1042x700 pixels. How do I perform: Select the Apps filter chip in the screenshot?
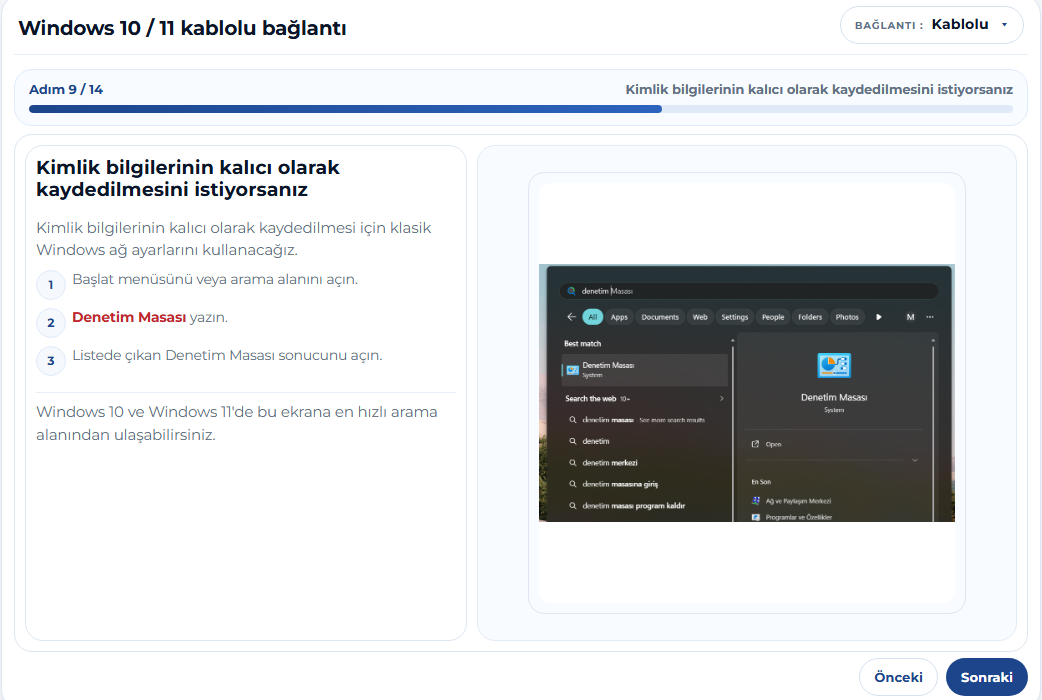619,317
